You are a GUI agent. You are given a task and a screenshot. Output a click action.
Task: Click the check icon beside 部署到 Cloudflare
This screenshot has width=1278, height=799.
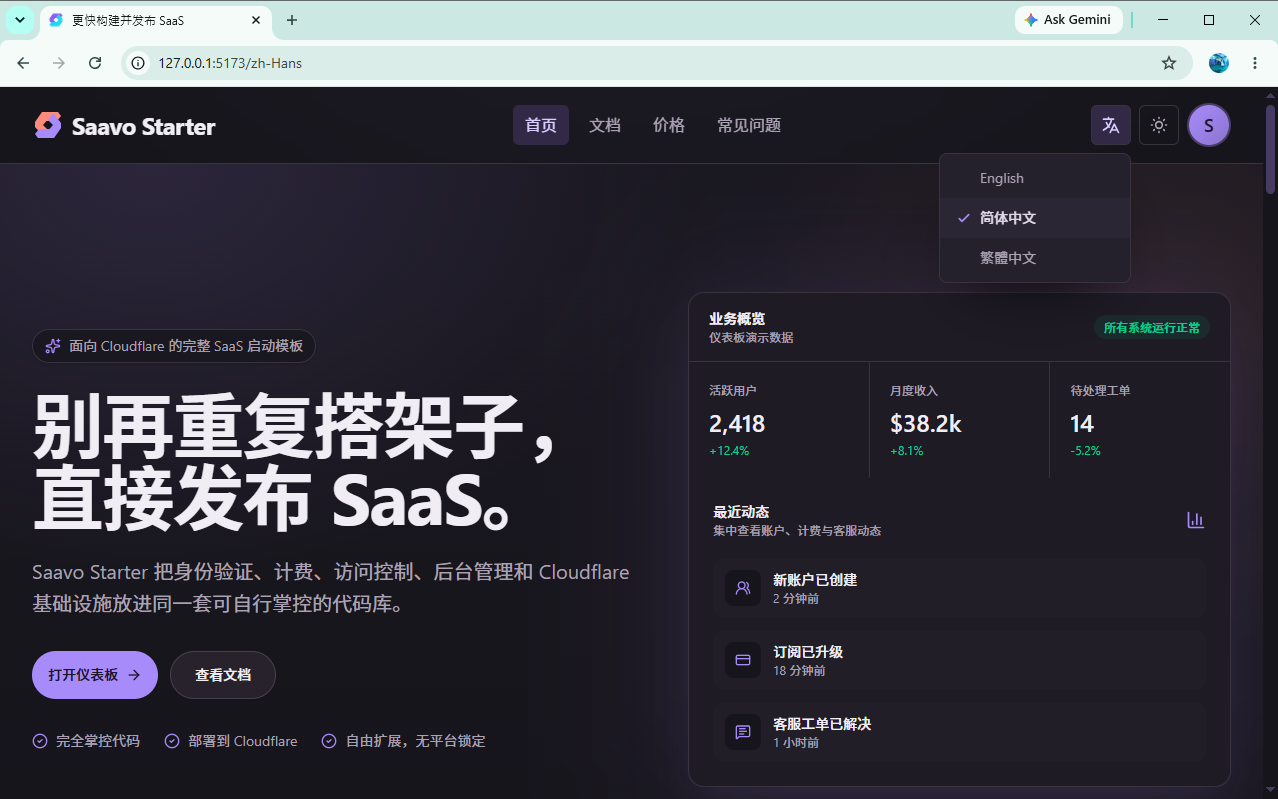(172, 741)
